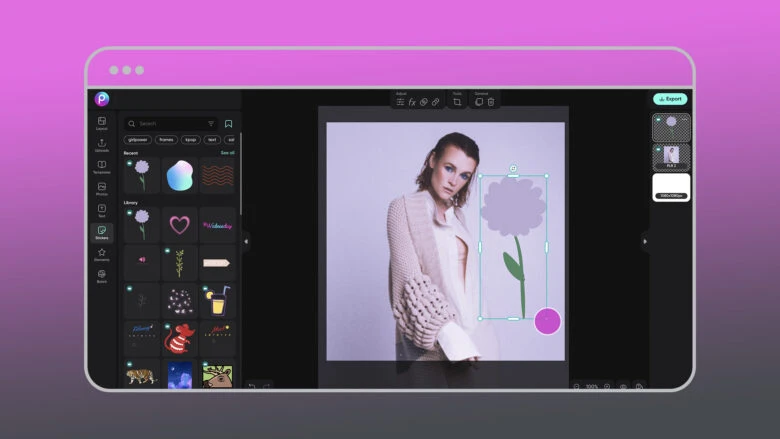Screen dimensions: 780x439
Task: Open the Layout panel in sidebar
Action: tap(101, 123)
